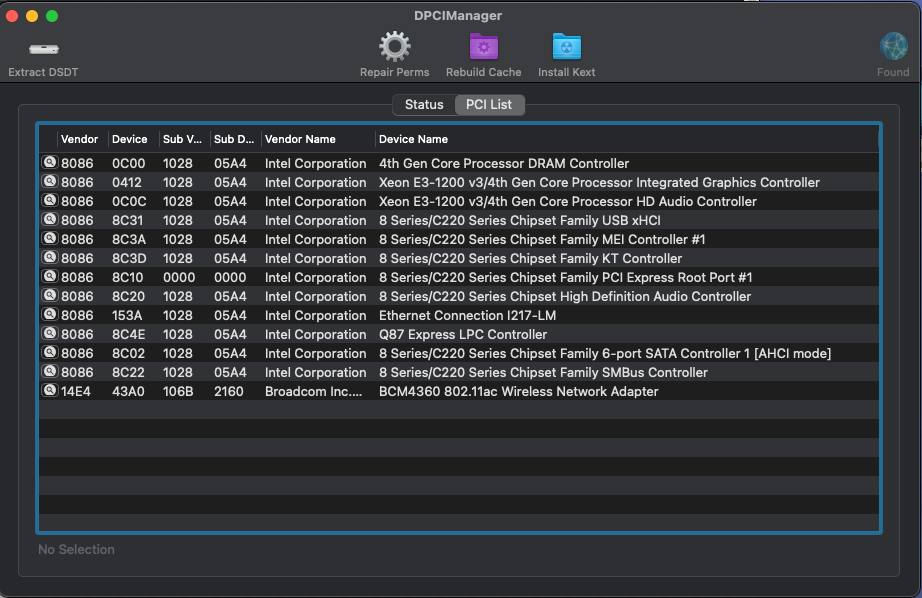Click the green zoom window button
This screenshot has width=922, height=598.
pyautogui.click(x=52, y=16)
